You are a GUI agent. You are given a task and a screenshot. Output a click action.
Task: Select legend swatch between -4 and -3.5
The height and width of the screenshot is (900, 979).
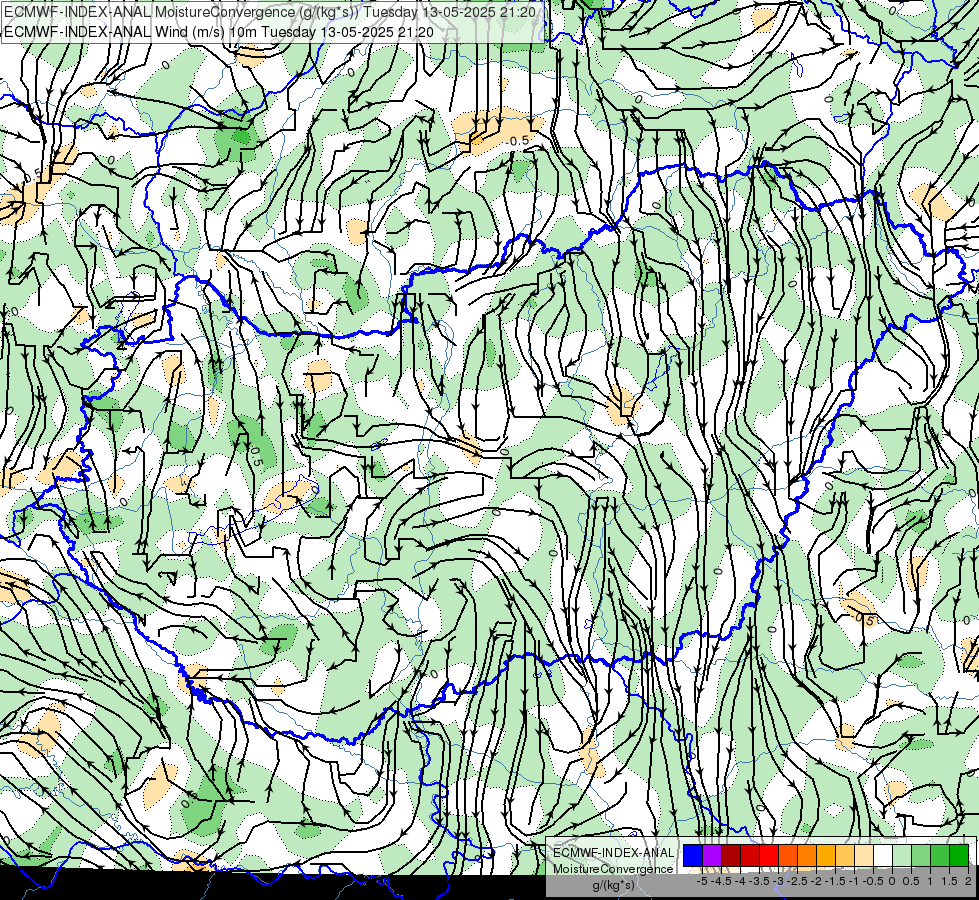tap(750, 856)
